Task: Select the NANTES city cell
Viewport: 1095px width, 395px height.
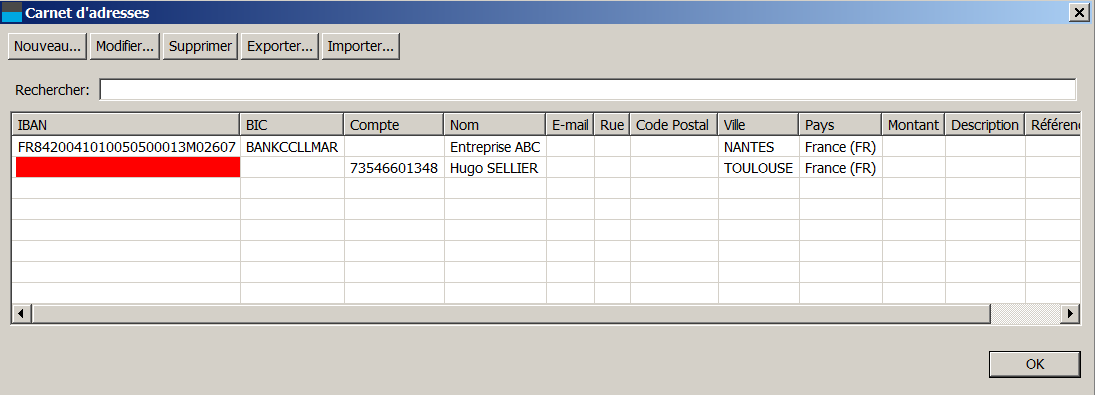Action: (758, 147)
